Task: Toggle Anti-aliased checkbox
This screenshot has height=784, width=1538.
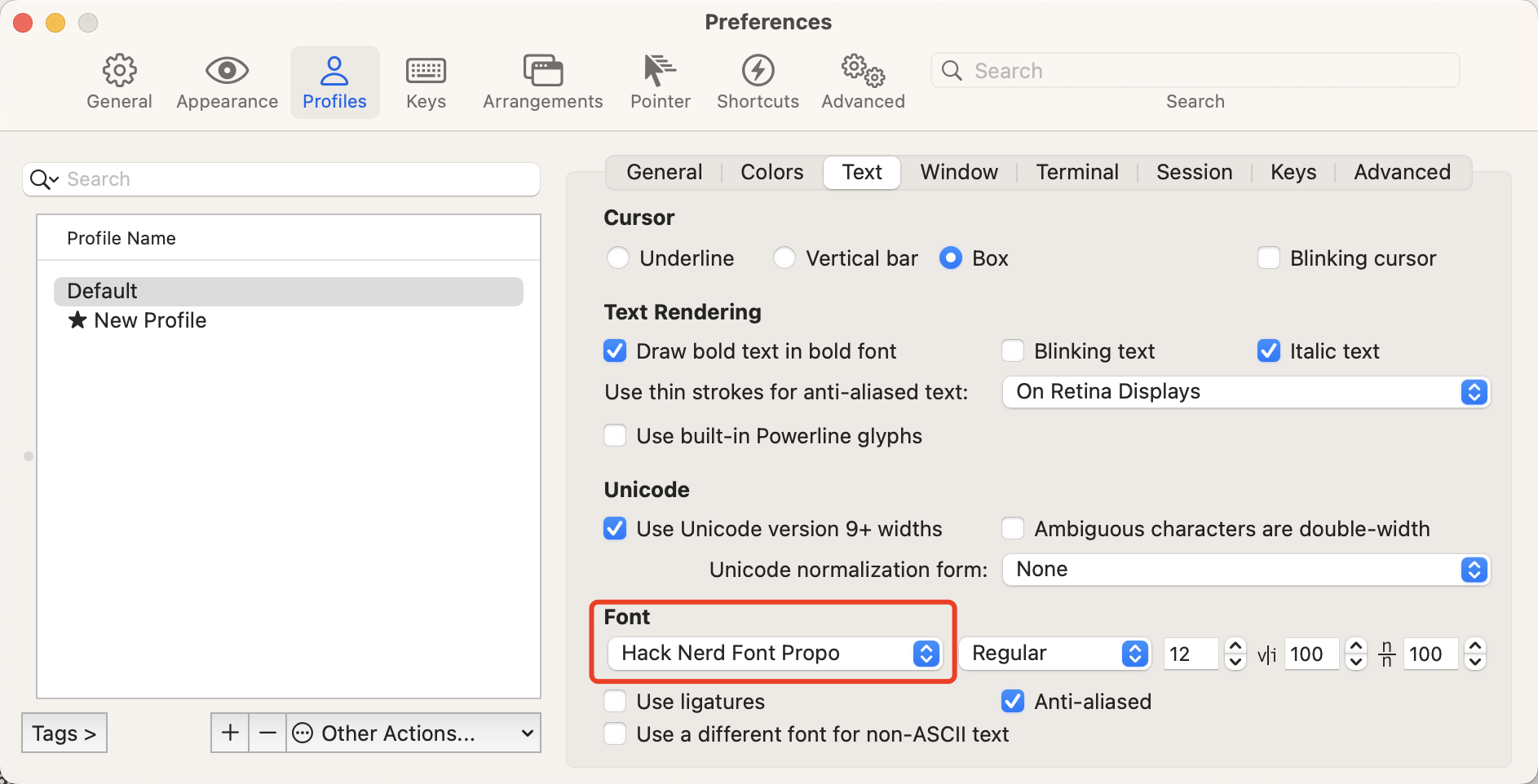Action: click(x=1013, y=702)
